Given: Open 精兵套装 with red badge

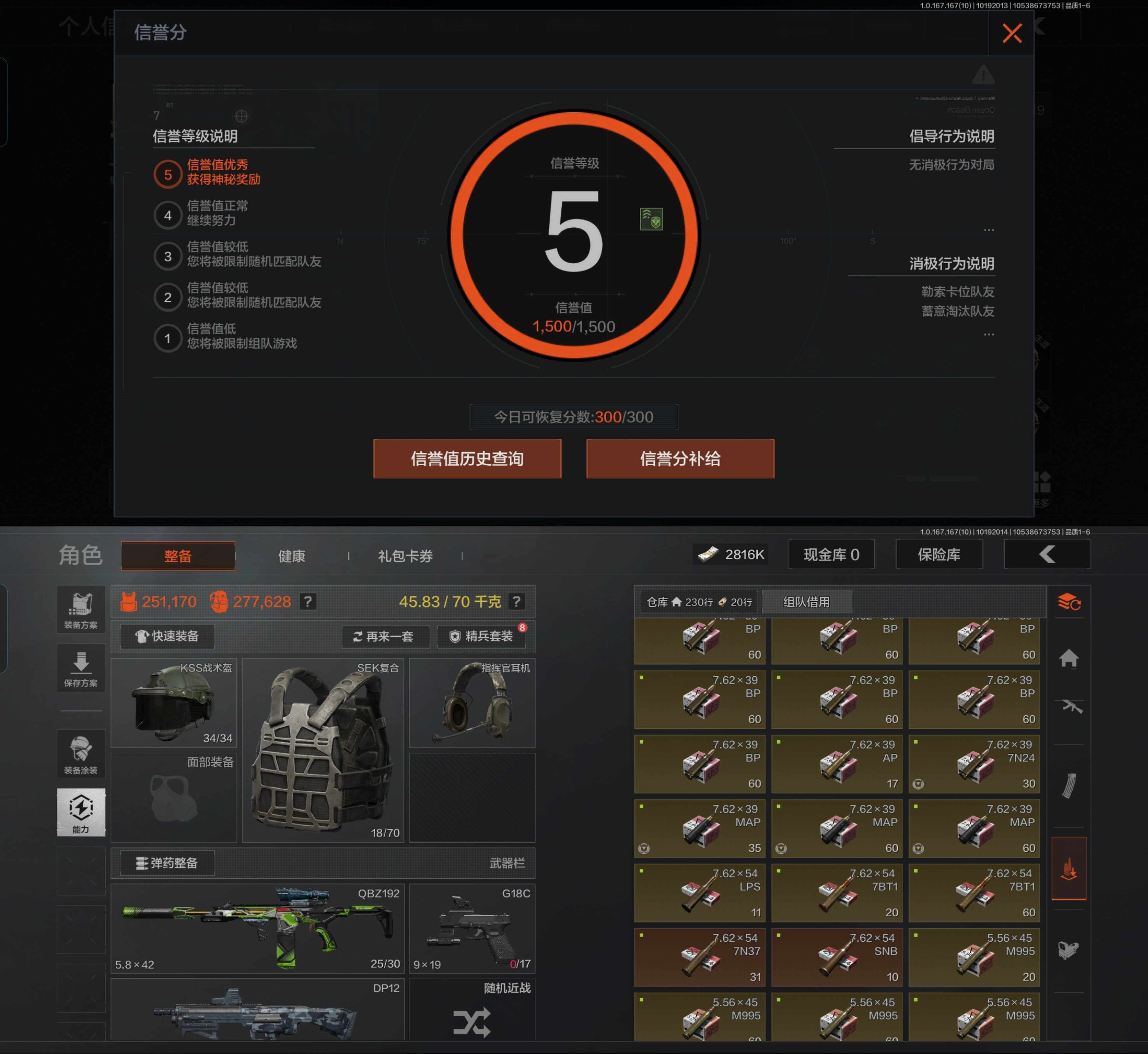Looking at the screenshot, I should pos(482,636).
